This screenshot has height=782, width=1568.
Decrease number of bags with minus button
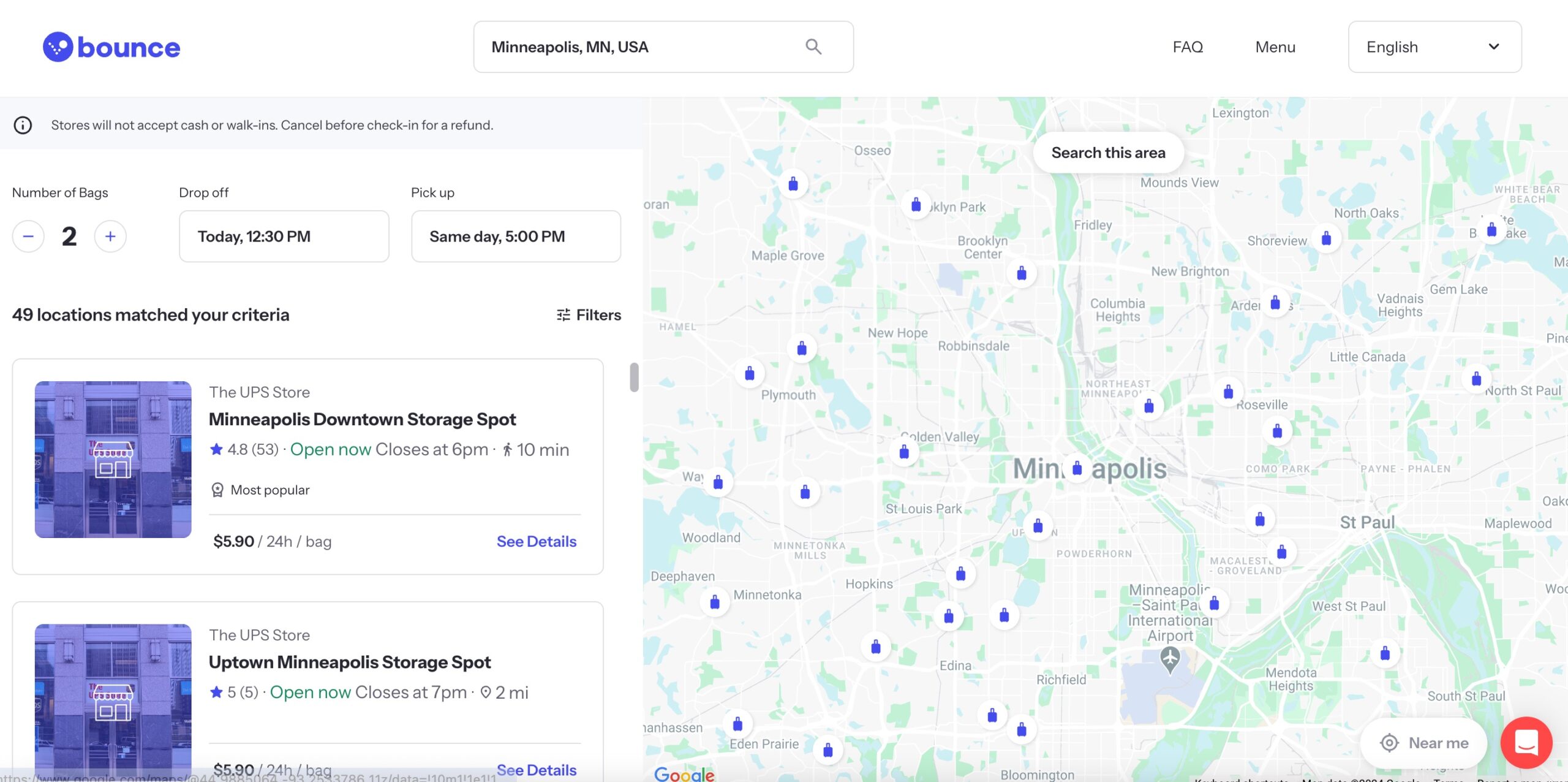pyautogui.click(x=28, y=236)
